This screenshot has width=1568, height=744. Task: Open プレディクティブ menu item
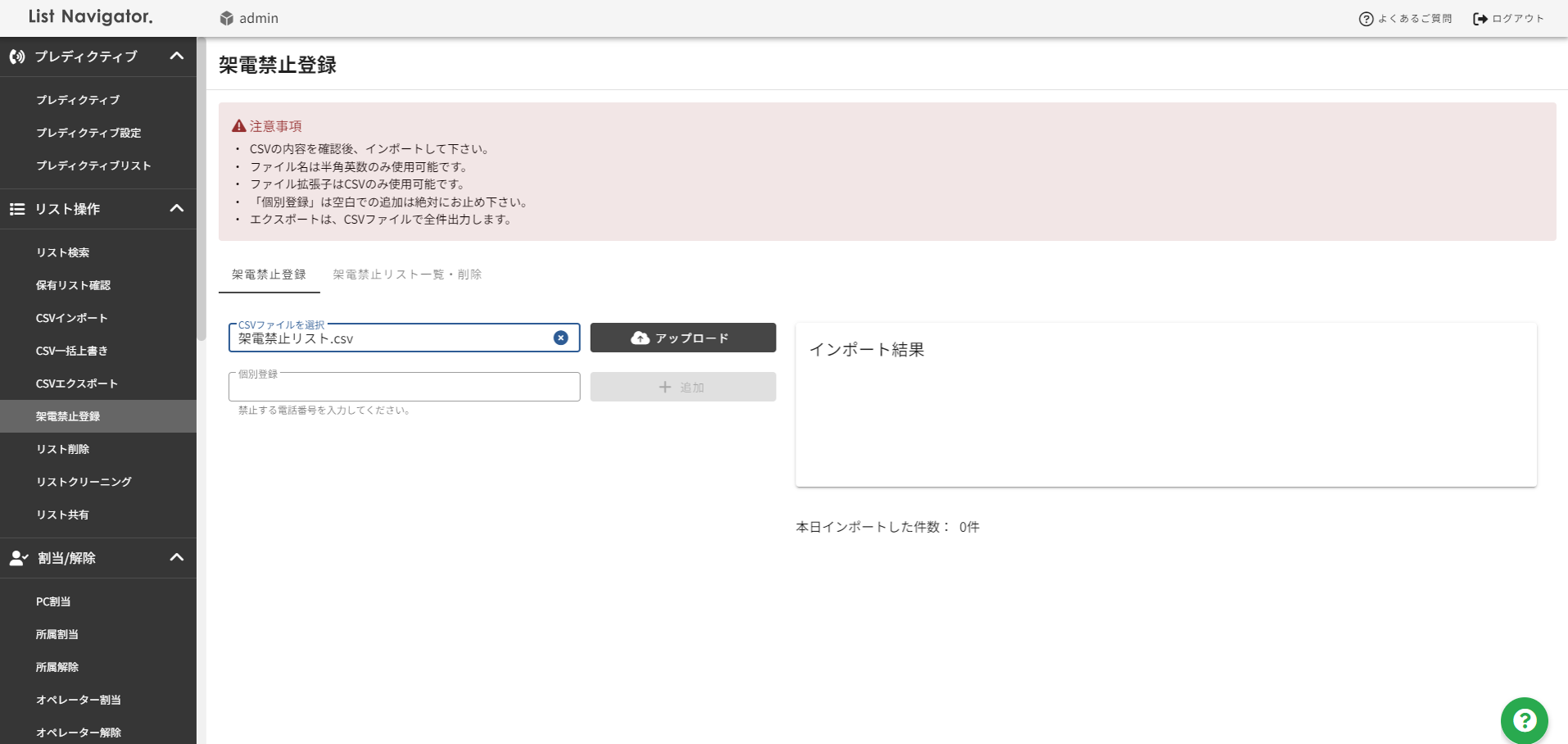(98, 100)
